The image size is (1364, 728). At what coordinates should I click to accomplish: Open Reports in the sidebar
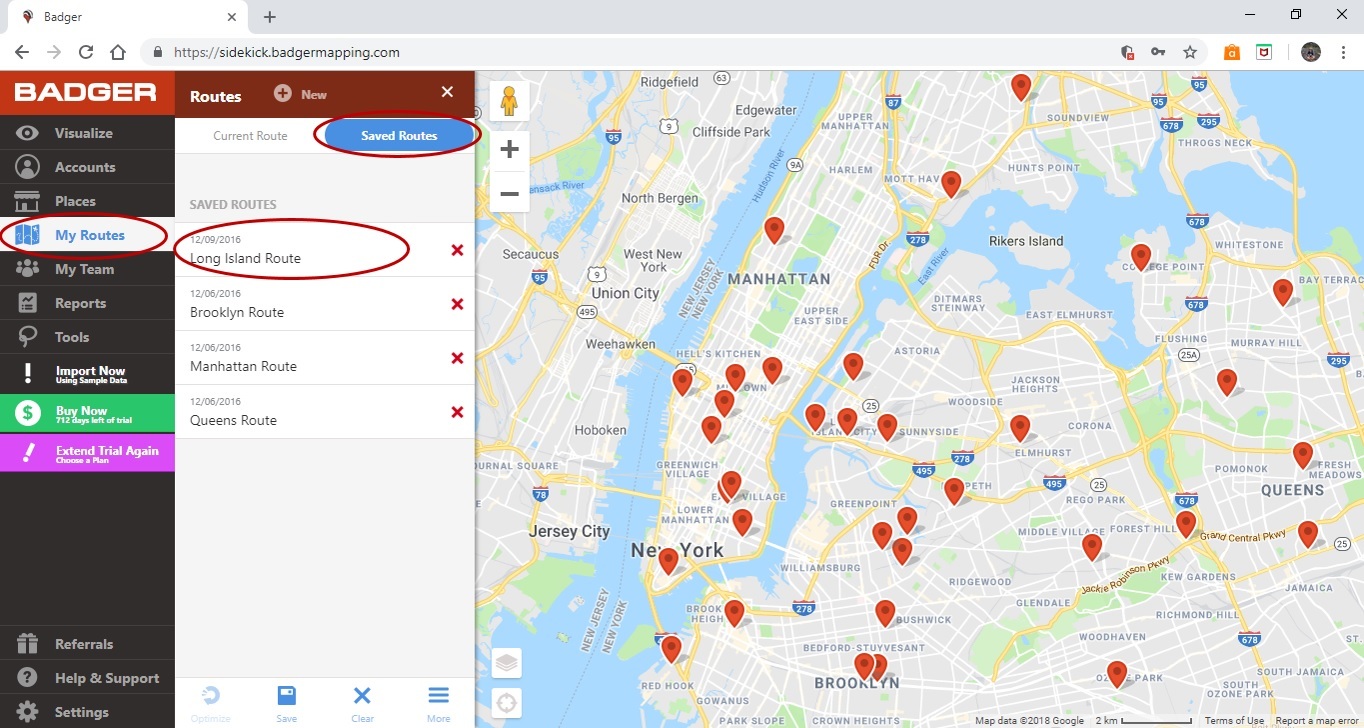87,303
